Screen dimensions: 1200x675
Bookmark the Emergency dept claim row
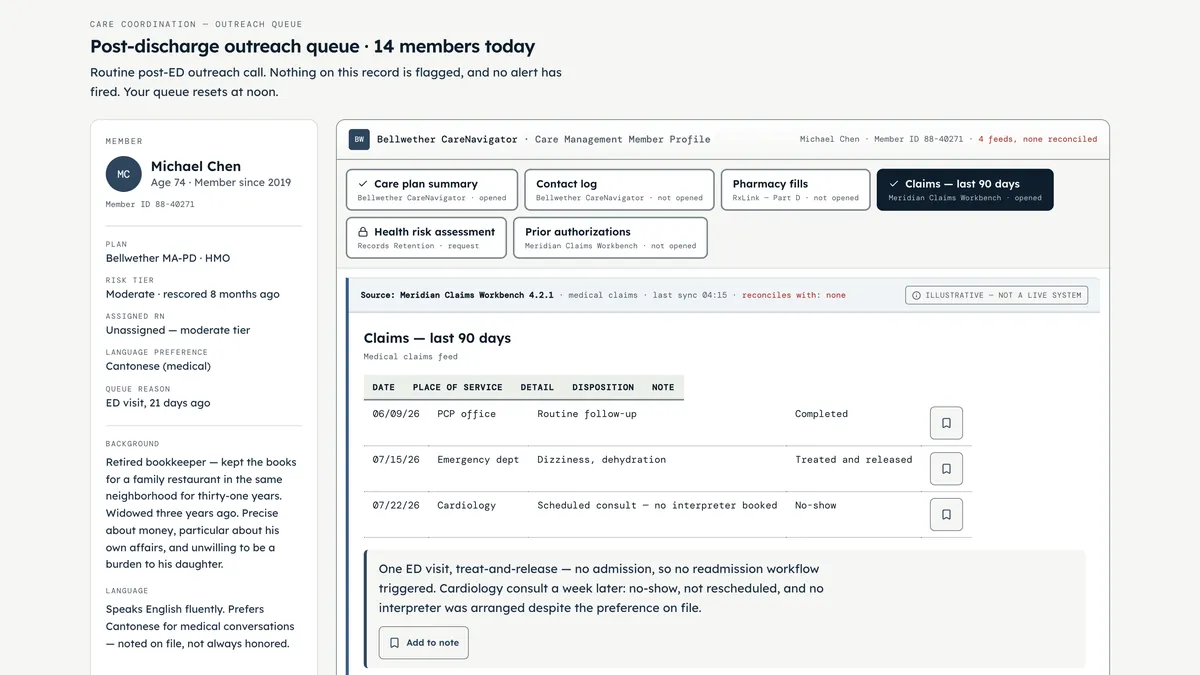[x=946, y=468]
